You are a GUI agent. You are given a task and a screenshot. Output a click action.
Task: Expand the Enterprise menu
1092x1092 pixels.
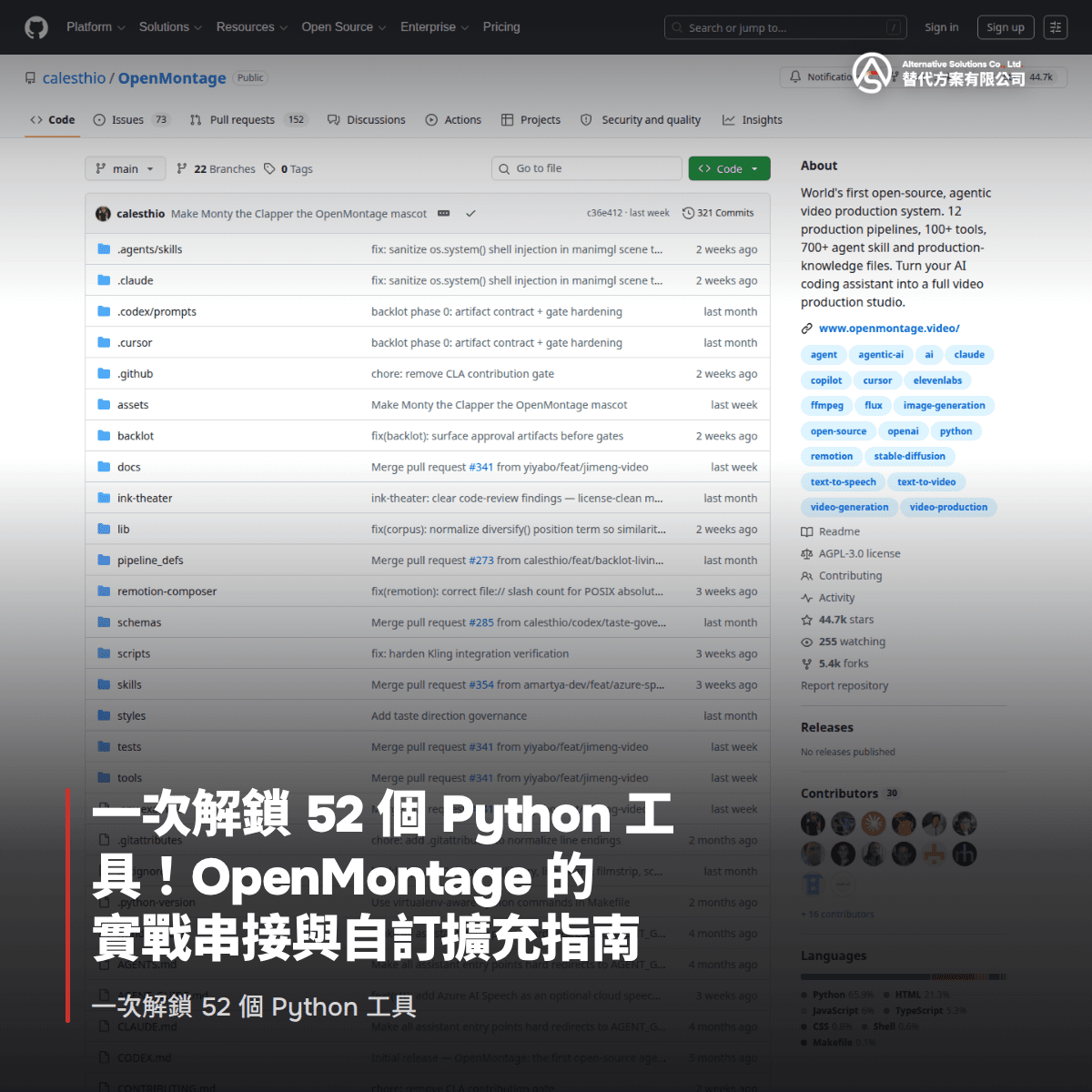point(434,27)
